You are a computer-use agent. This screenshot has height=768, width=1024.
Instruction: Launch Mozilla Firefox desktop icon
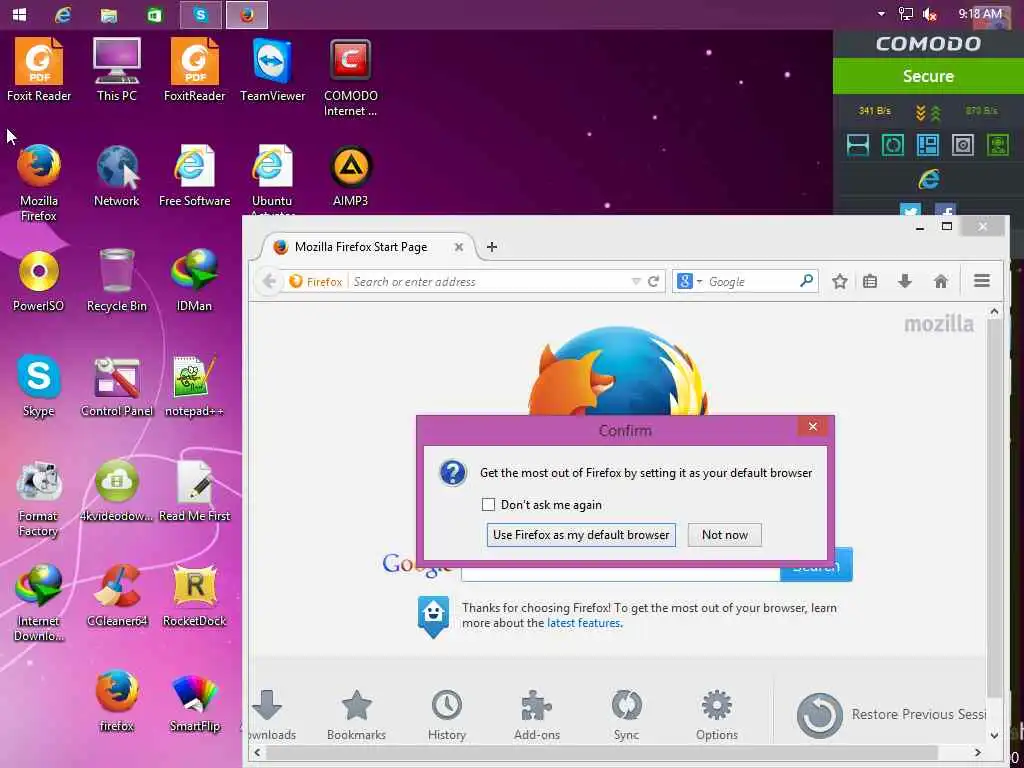[x=39, y=182]
